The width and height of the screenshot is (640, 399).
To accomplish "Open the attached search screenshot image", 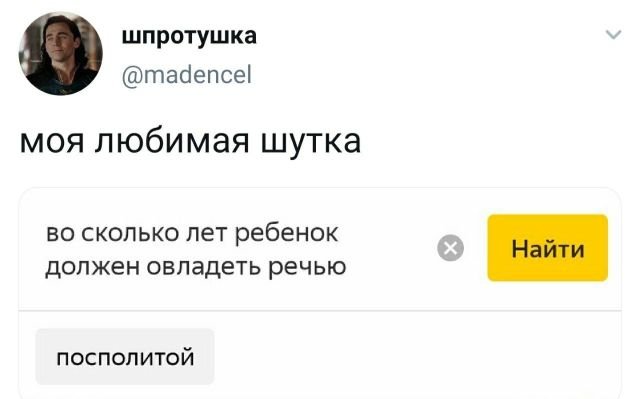I will (320, 293).
